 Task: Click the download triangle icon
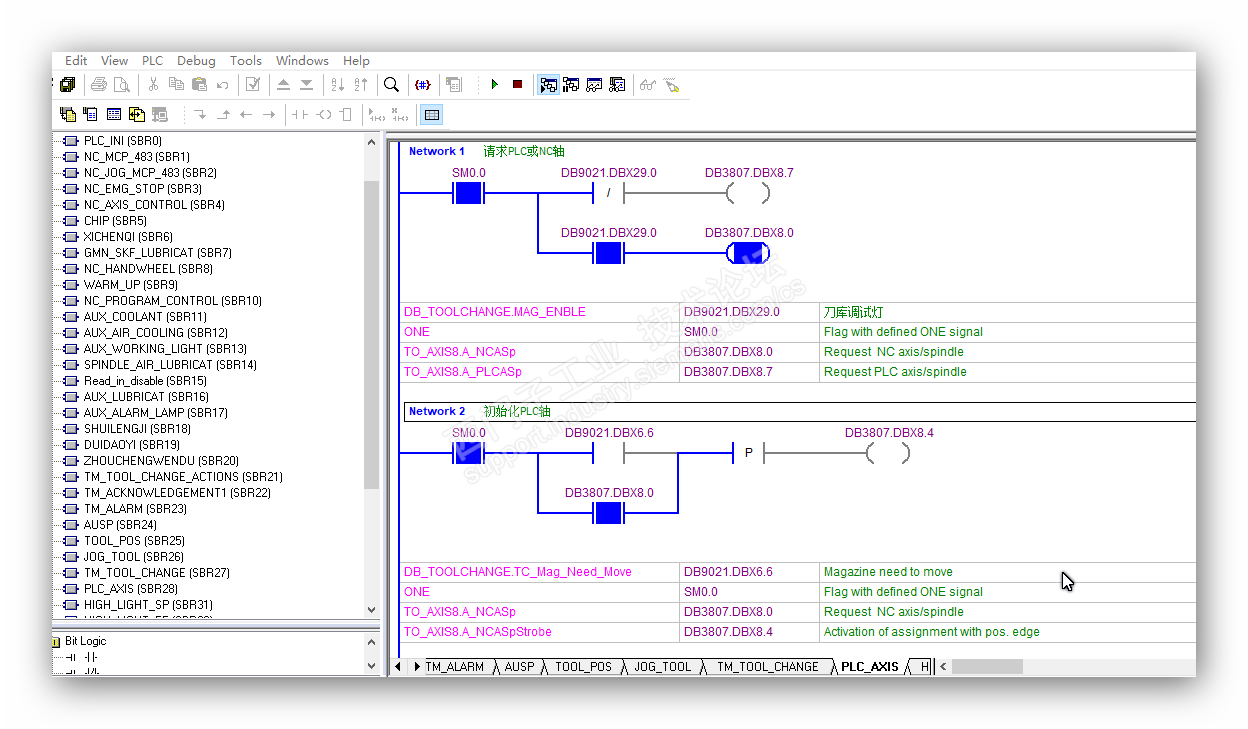coord(306,85)
